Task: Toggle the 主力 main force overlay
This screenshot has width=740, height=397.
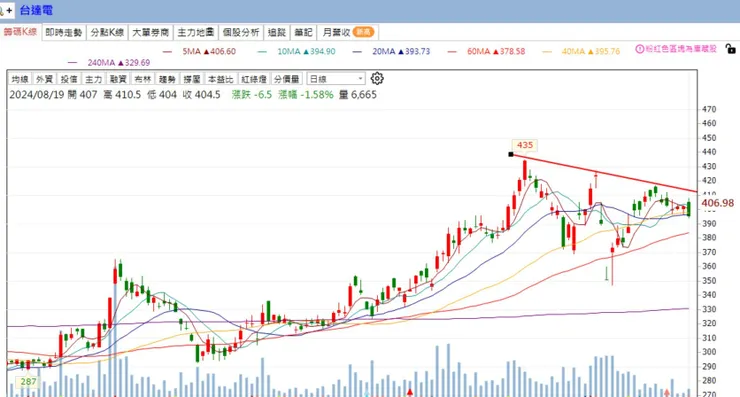Action: coord(93,79)
